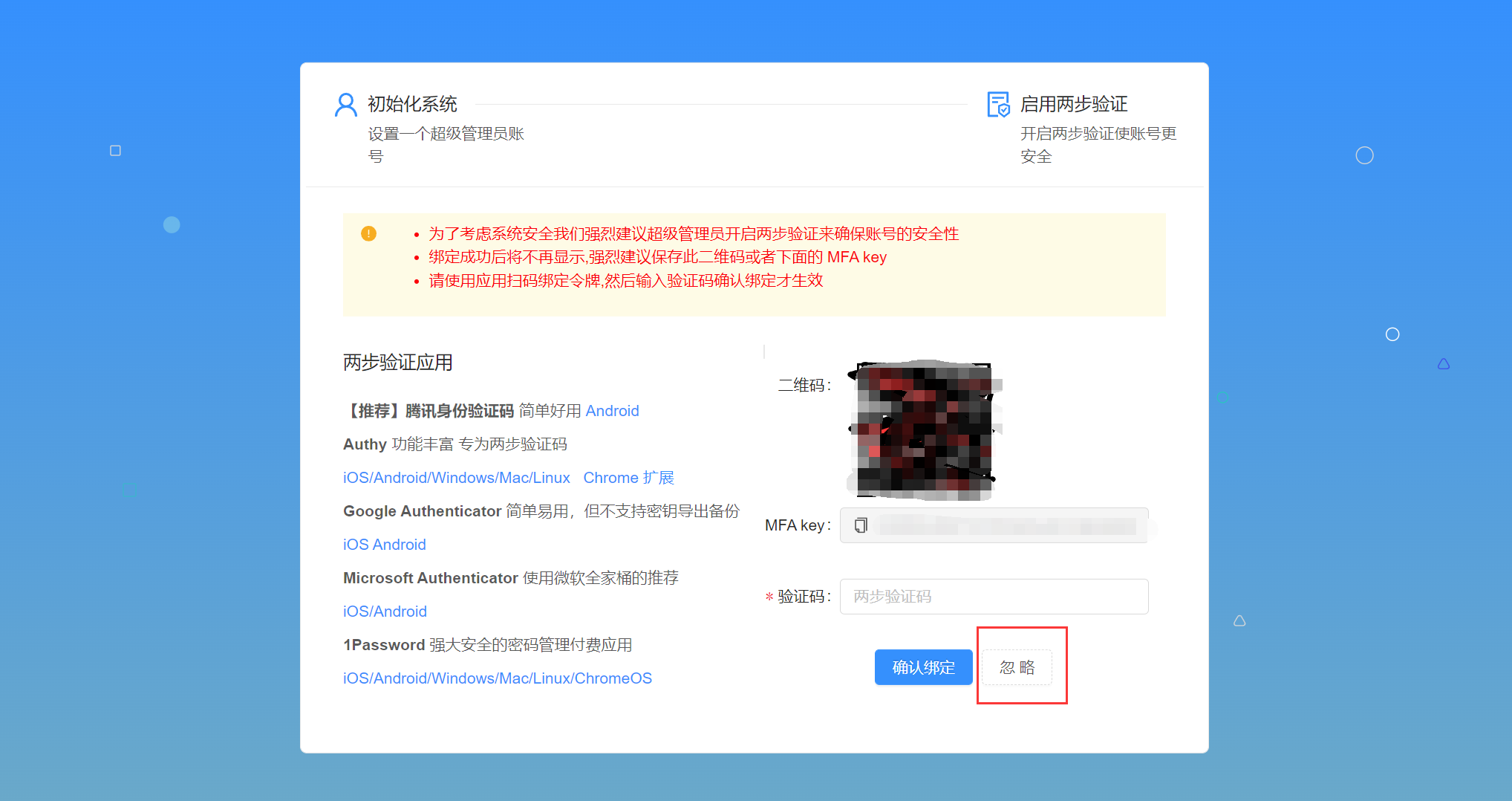The width and height of the screenshot is (1512, 801).
Task: Click the user icon beside 初始化系统
Action: pos(345,105)
